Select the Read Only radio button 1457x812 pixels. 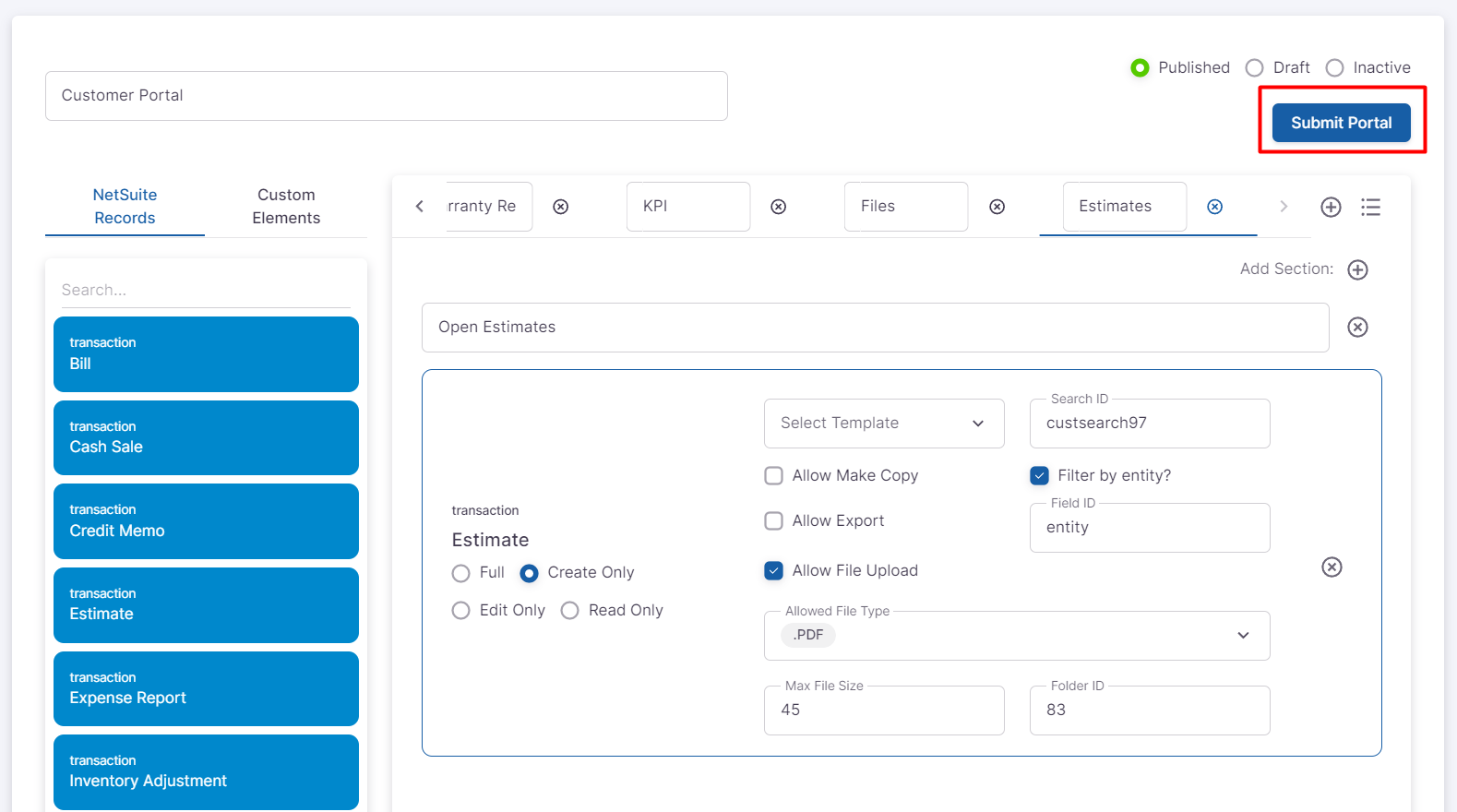click(x=570, y=611)
